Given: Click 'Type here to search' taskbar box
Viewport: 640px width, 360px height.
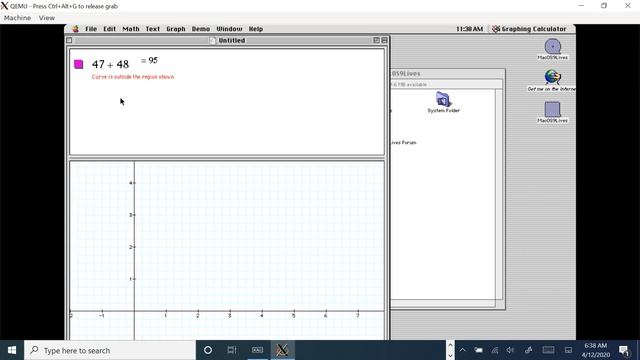Looking at the screenshot, I should click(110, 350).
